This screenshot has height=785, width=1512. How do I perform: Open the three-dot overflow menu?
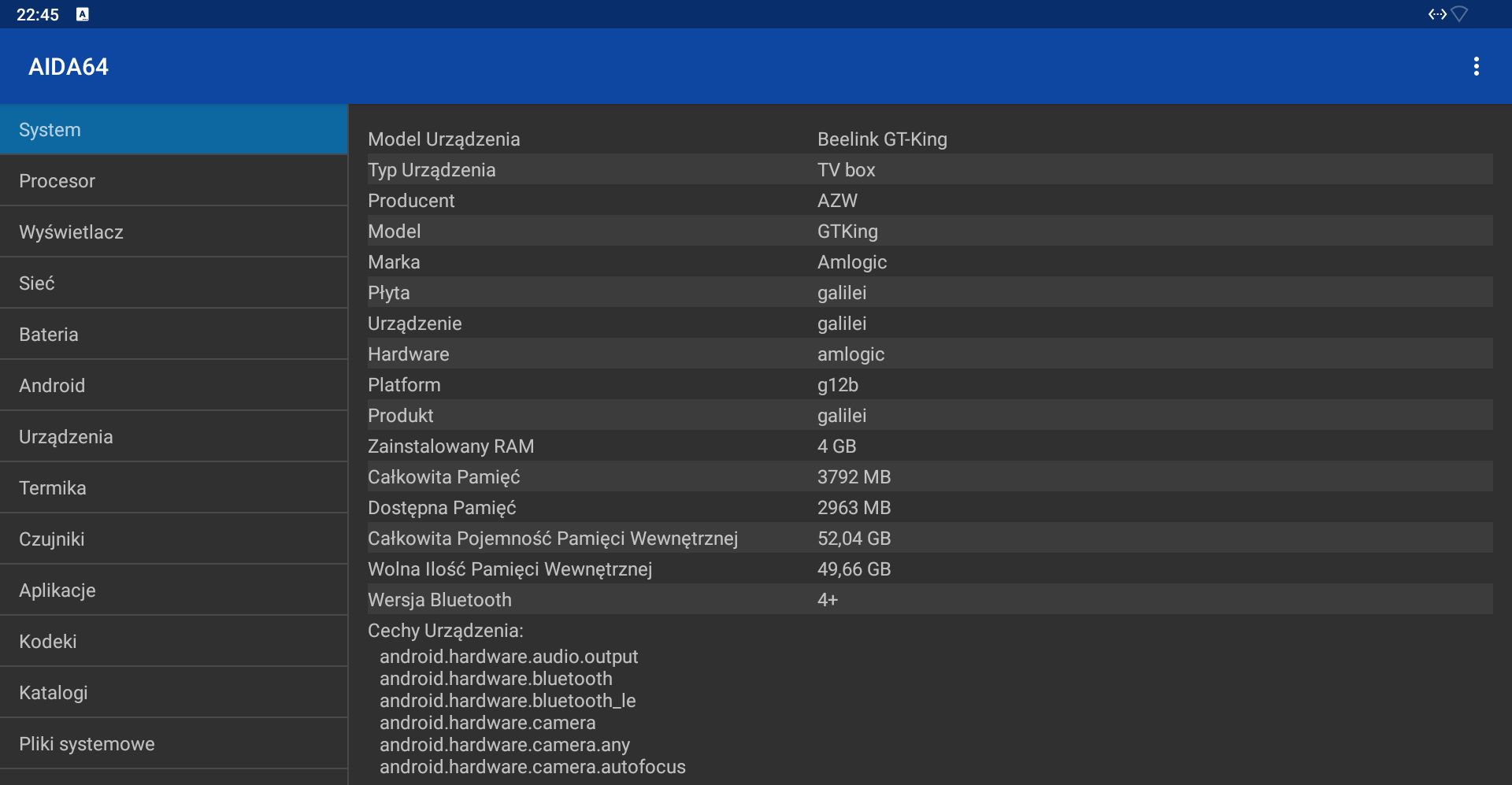tap(1476, 66)
